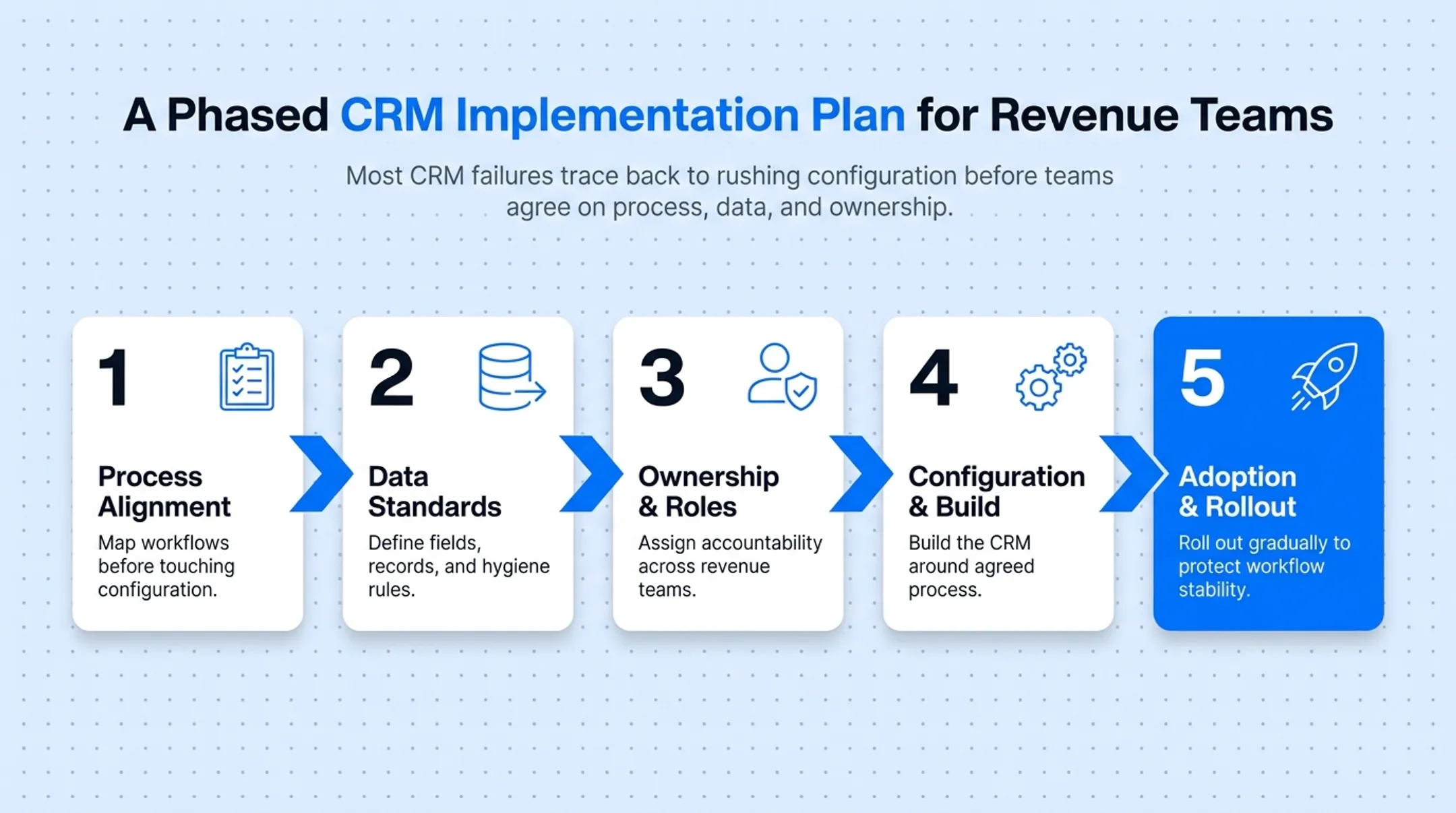Select the large number 2
Viewport: 1456px width, 813px height.
click(391, 377)
